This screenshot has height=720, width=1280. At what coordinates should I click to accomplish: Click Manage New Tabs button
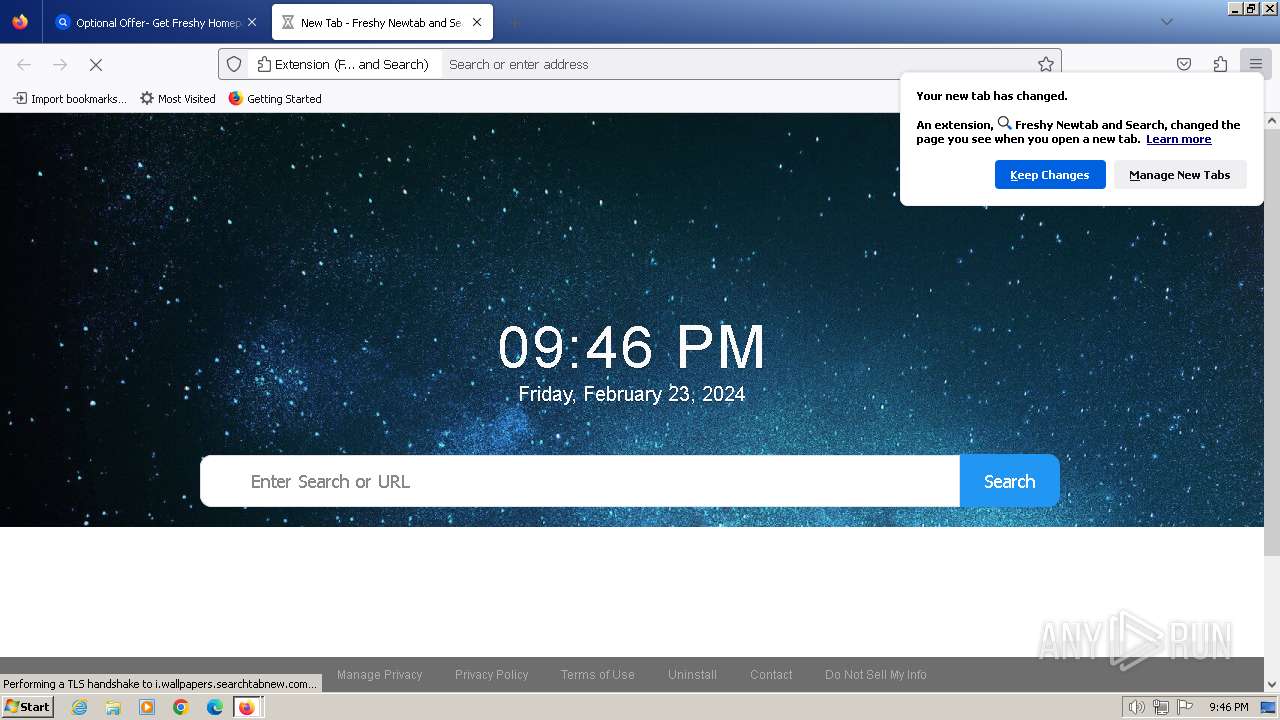pyautogui.click(x=1180, y=174)
